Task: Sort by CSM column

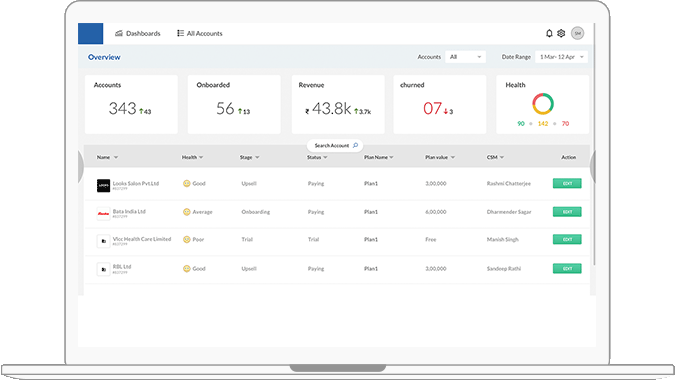Action: 495,158
